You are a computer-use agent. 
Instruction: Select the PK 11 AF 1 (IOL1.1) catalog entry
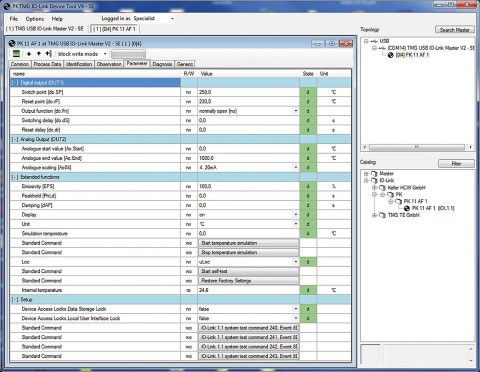(433, 208)
